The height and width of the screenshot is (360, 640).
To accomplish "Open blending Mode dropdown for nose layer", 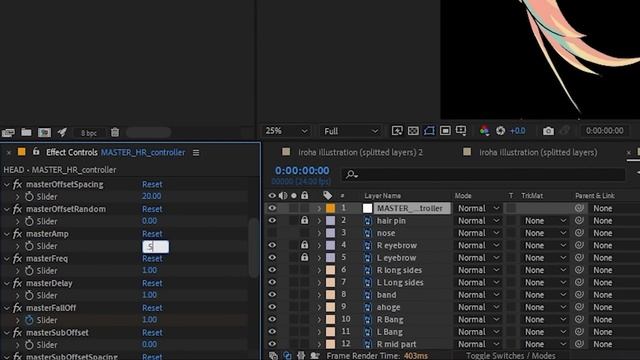I will [478, 233].
